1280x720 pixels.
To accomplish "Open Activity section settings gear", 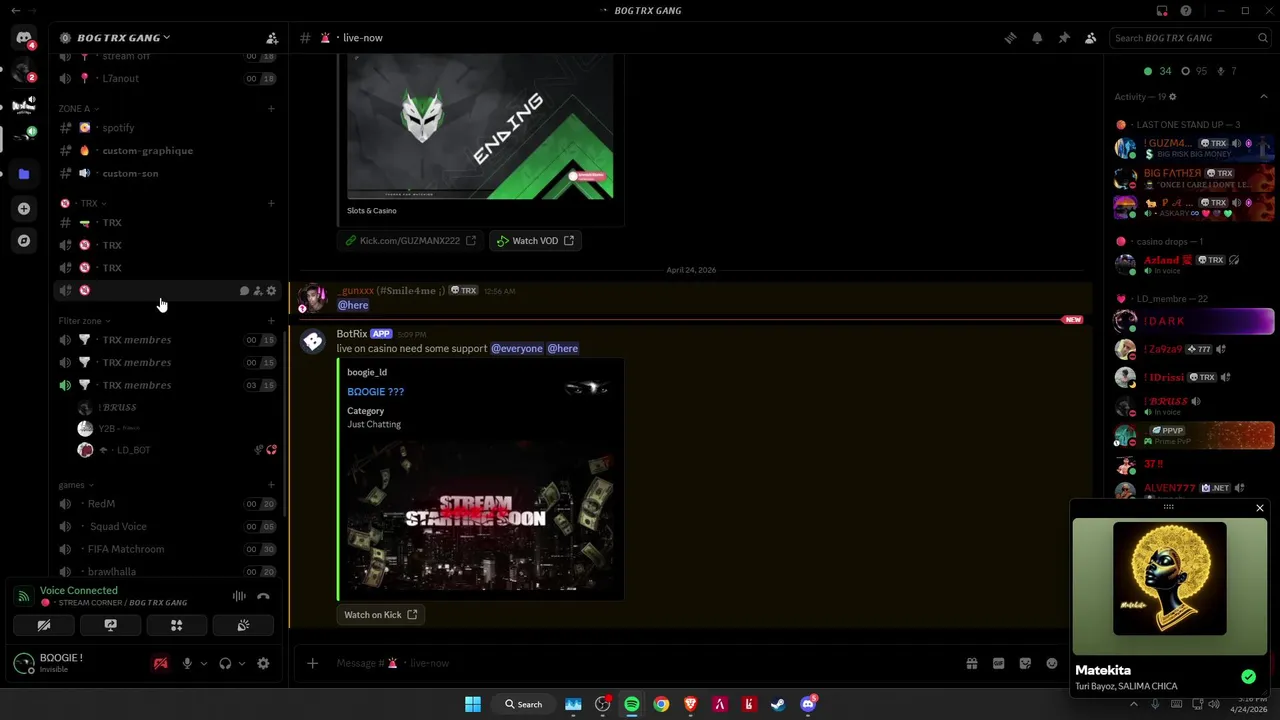I will (1173, 97).
